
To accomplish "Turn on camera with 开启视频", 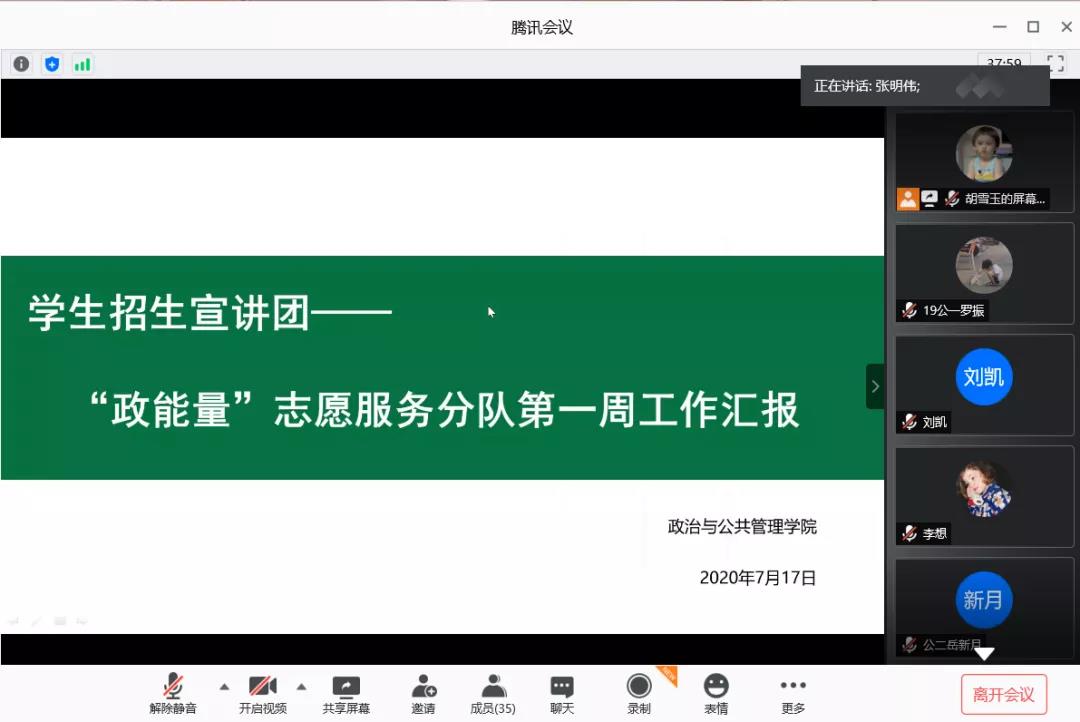I will [x=262, y=693].
